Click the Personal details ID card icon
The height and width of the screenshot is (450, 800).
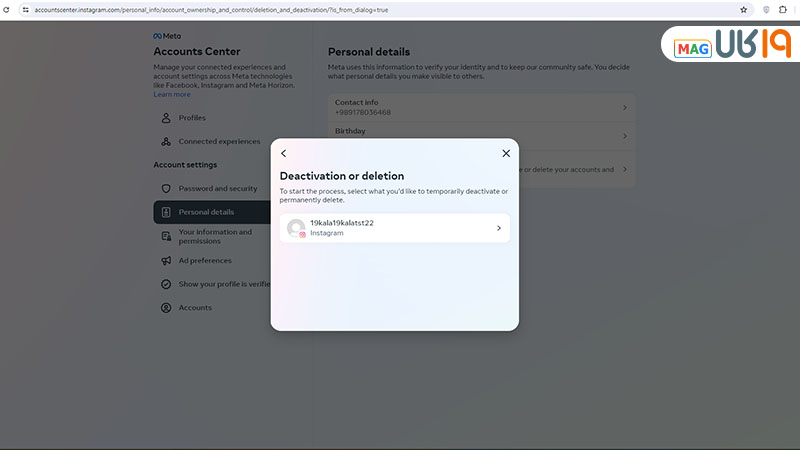pos(166,212)
